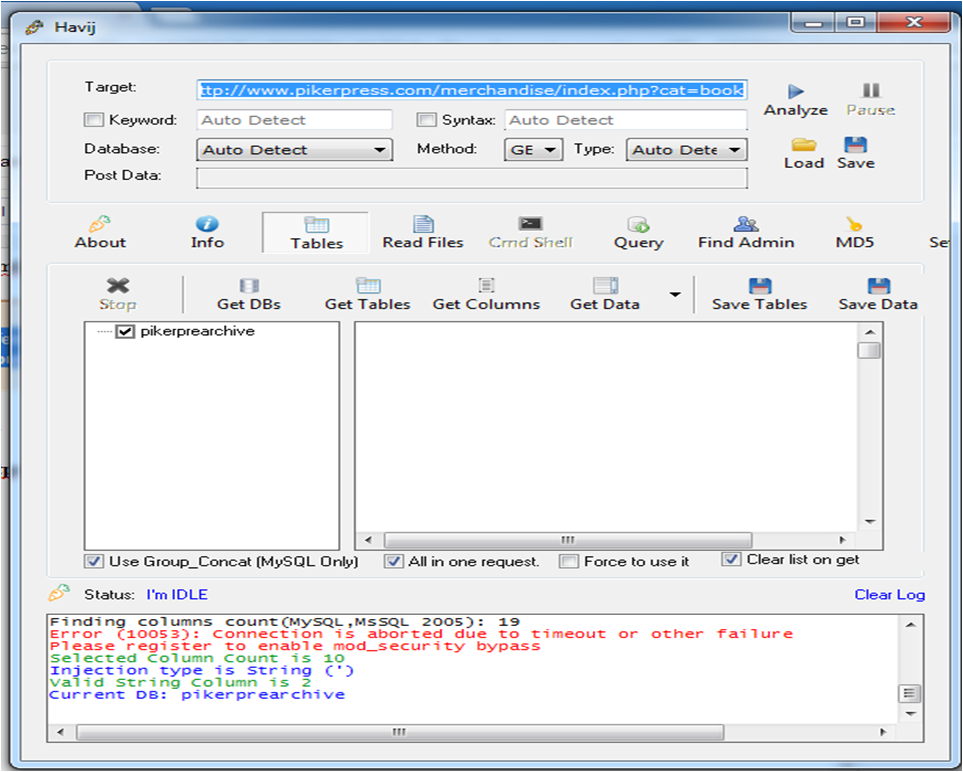Click the log pane horizontal scrollbar thumb
The height and width of the screenshot is (772, 963).
pos(400,732)
